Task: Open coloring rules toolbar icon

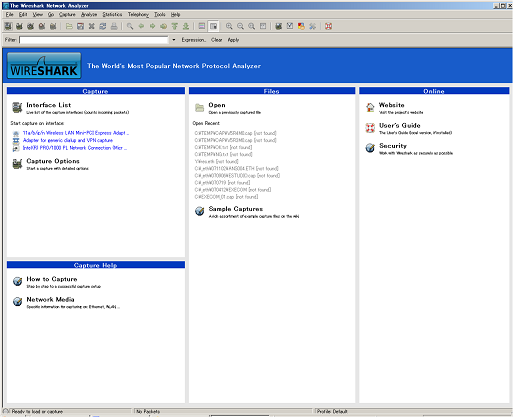Action: 301,26
